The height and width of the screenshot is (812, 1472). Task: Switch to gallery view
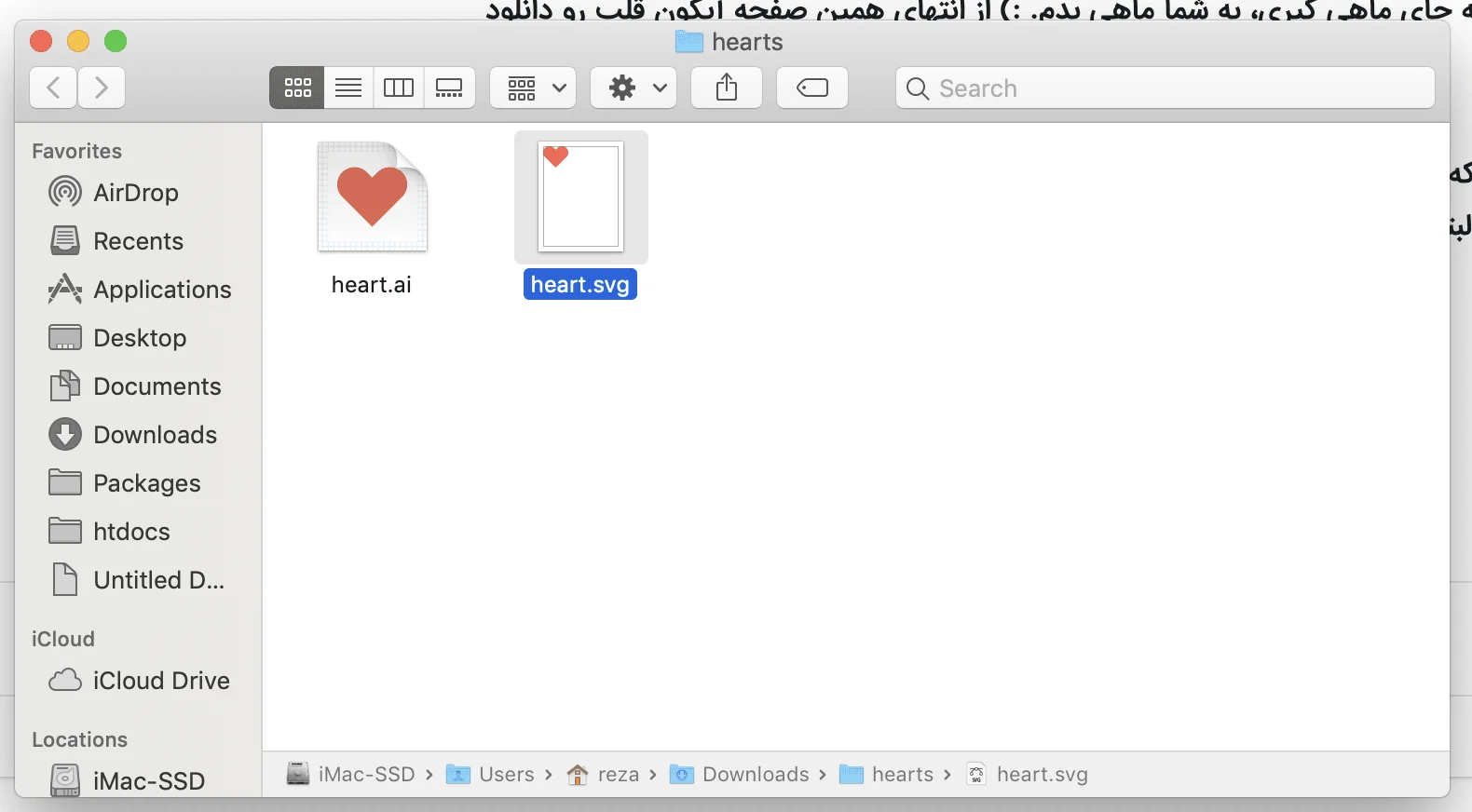click(449, 88)
